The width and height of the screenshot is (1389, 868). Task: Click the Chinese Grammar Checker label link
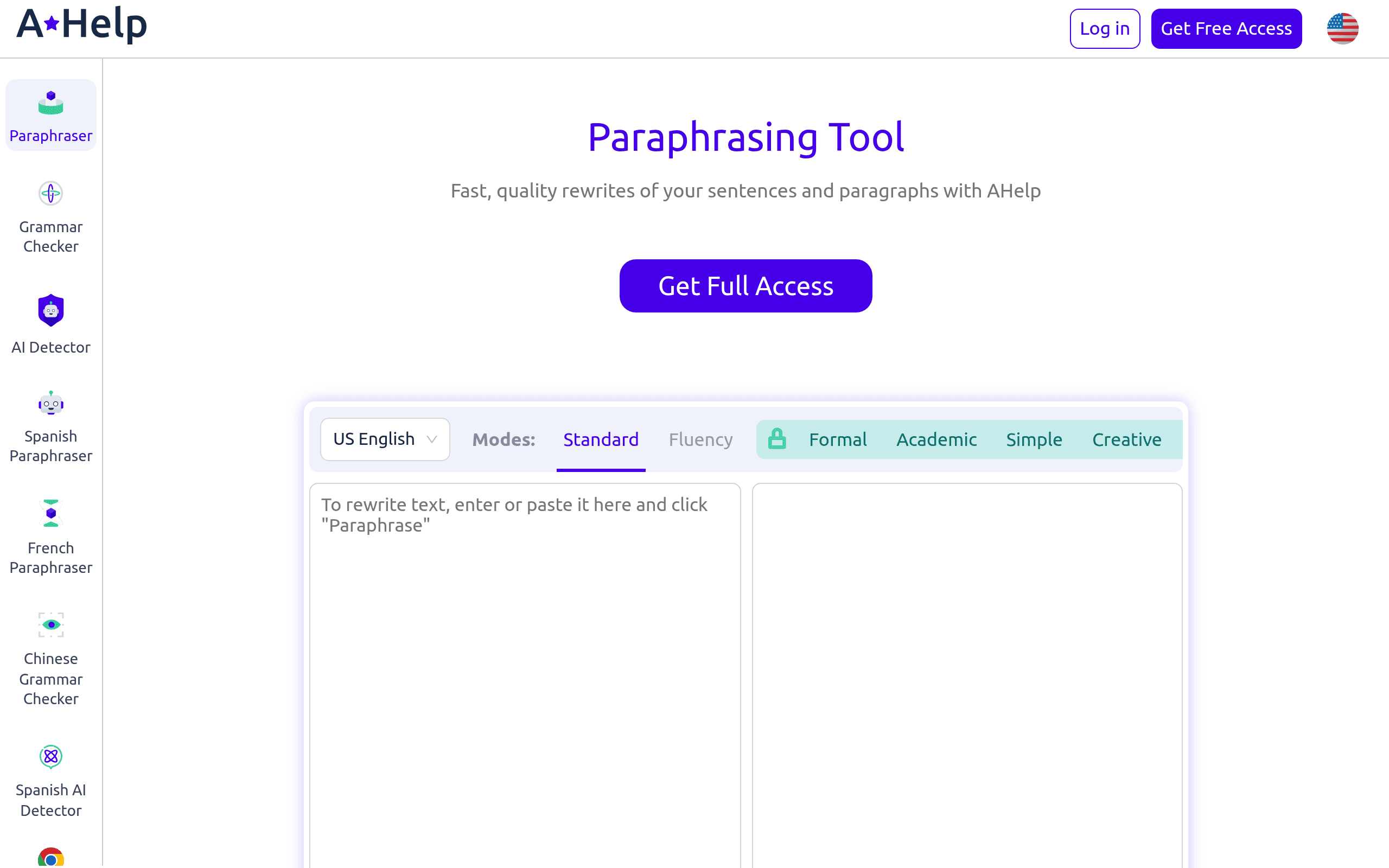pyautogui.click(x=50, y=679)
